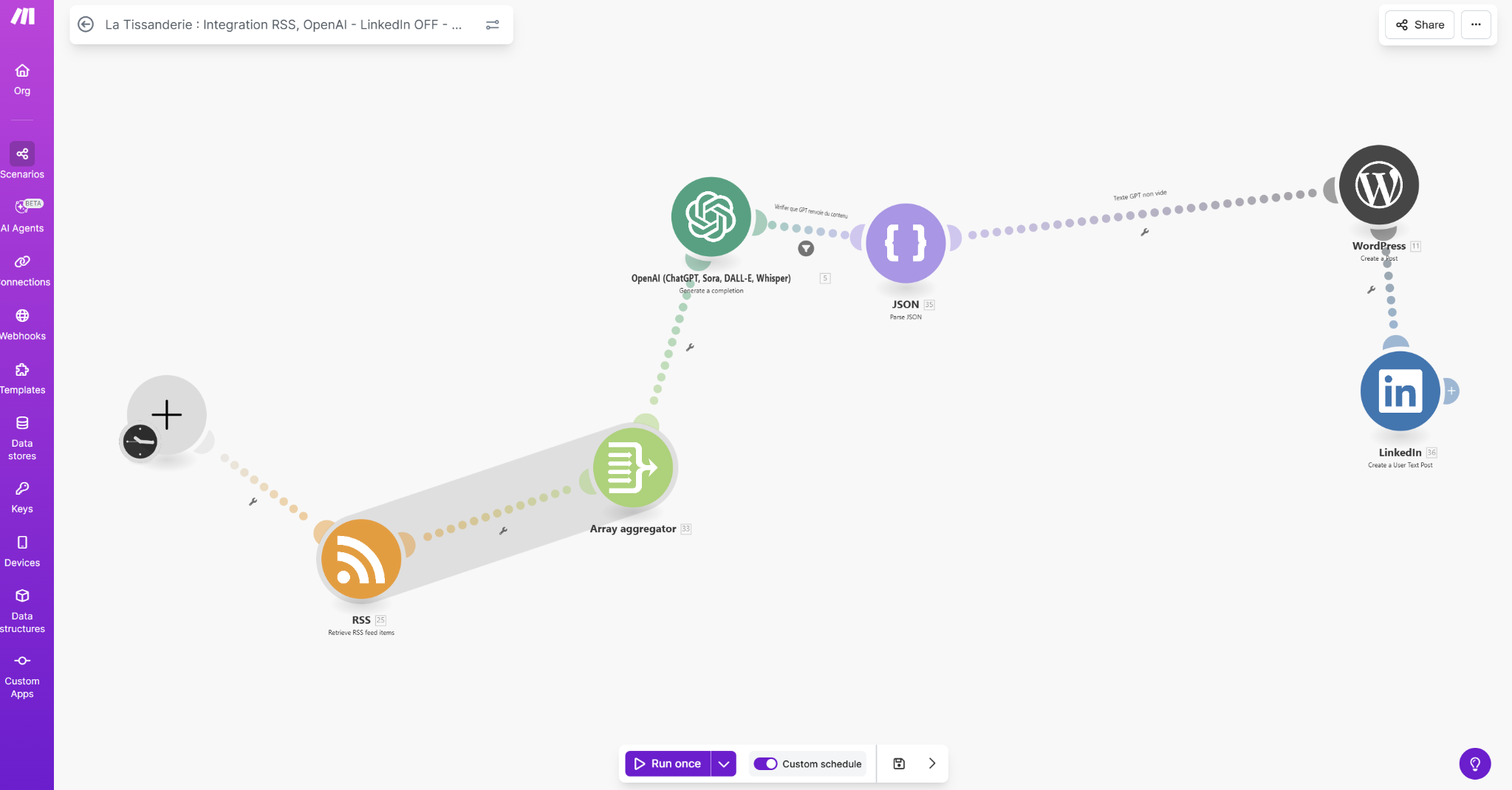The height and width of the screenshot is (790, 1512).
Task: Toggle the Custom schedule switch
Action: point(765,763)
